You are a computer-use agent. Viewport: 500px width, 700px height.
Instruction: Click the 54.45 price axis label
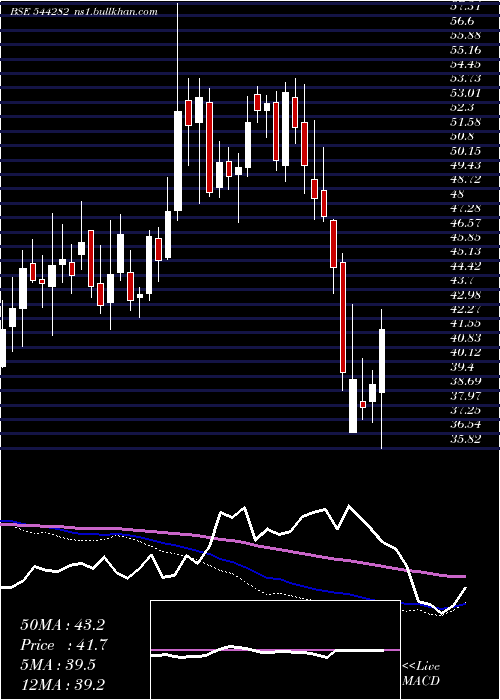(465, 64)
